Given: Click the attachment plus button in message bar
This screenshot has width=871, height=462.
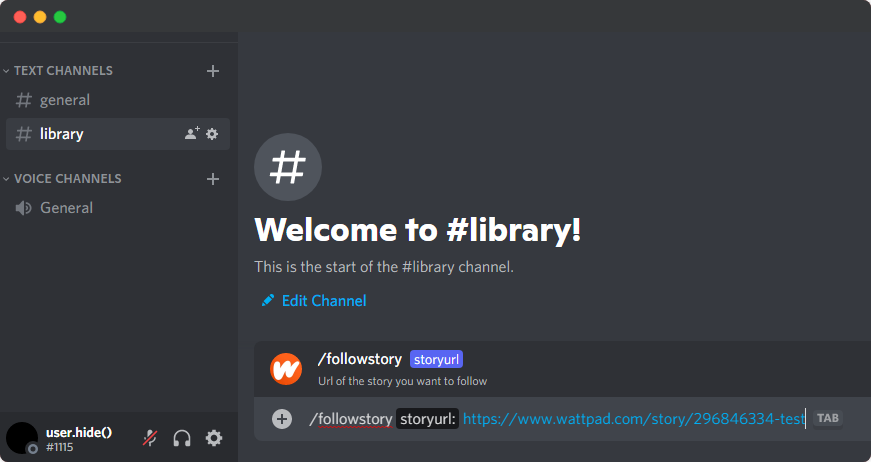Looking at the screenshot, I should (282, 419).
